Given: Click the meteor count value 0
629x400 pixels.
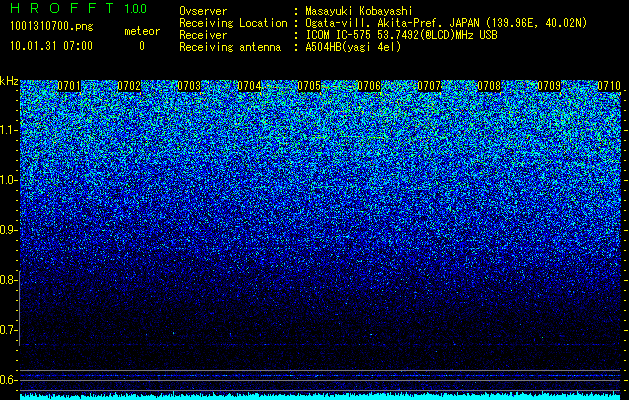Looking at the screenshot, I should (x=142, y=46).
